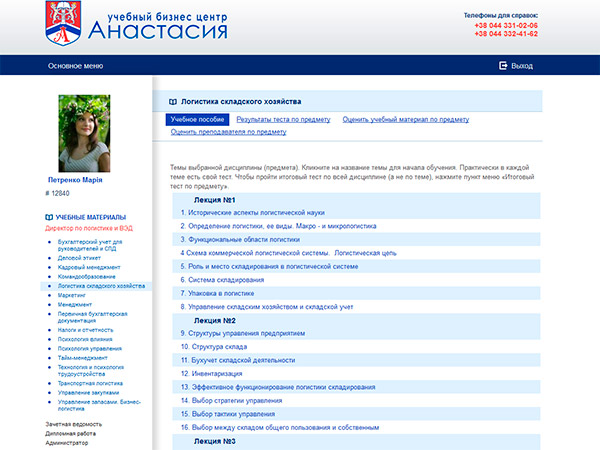Select Деловой этикет in sidebar
The width and height of the screenshot is (600, 450).
[x=80, y=258]
